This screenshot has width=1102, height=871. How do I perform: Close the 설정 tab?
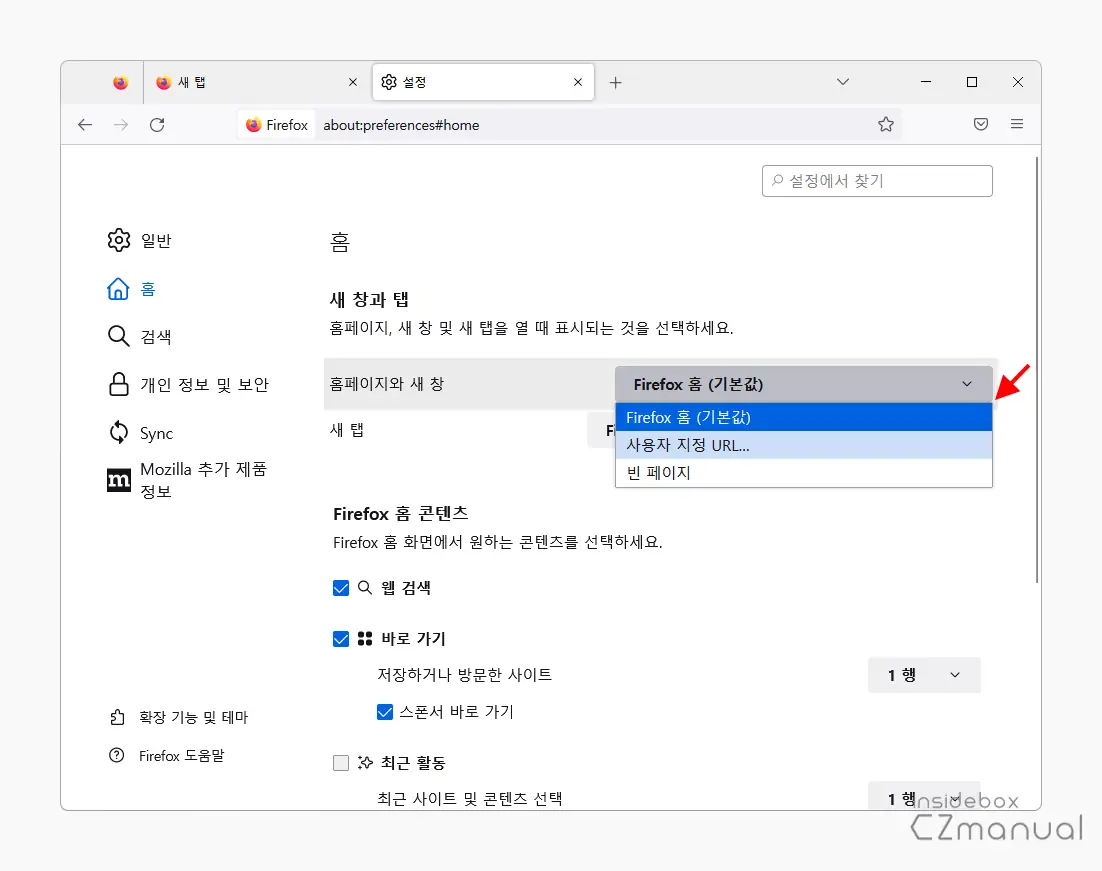pyautogui.click(x=578, y=83)
